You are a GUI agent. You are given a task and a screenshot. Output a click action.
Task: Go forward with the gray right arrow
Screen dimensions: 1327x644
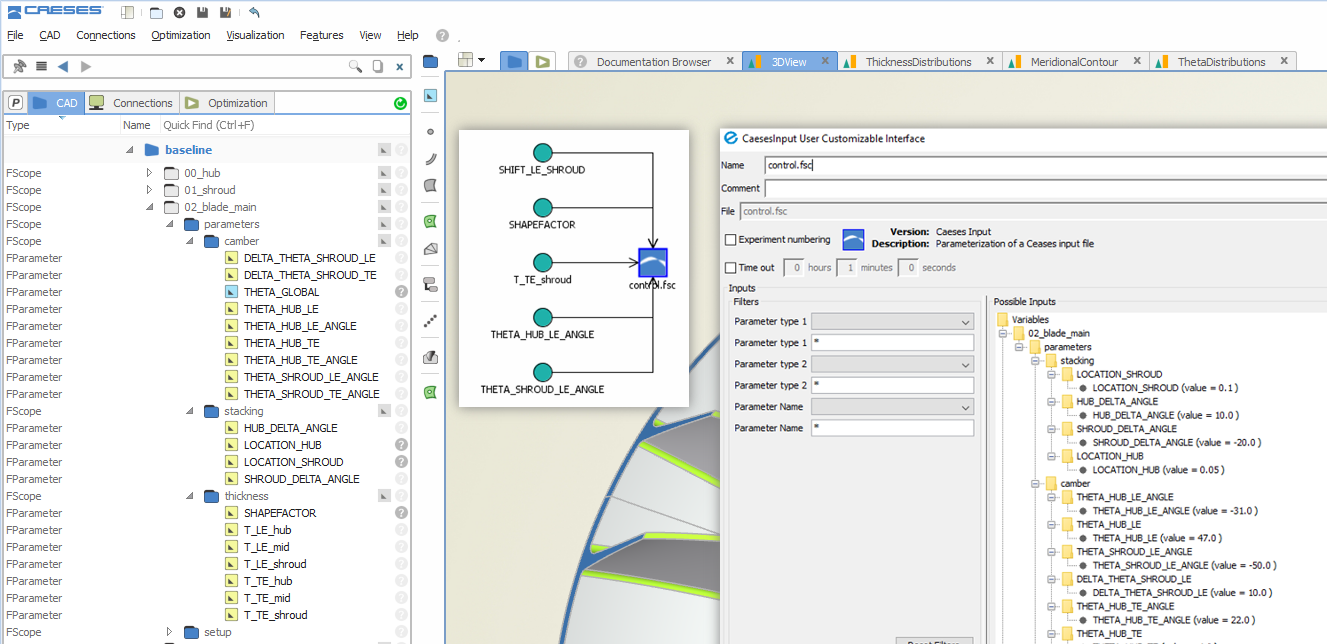pos(86,66)
